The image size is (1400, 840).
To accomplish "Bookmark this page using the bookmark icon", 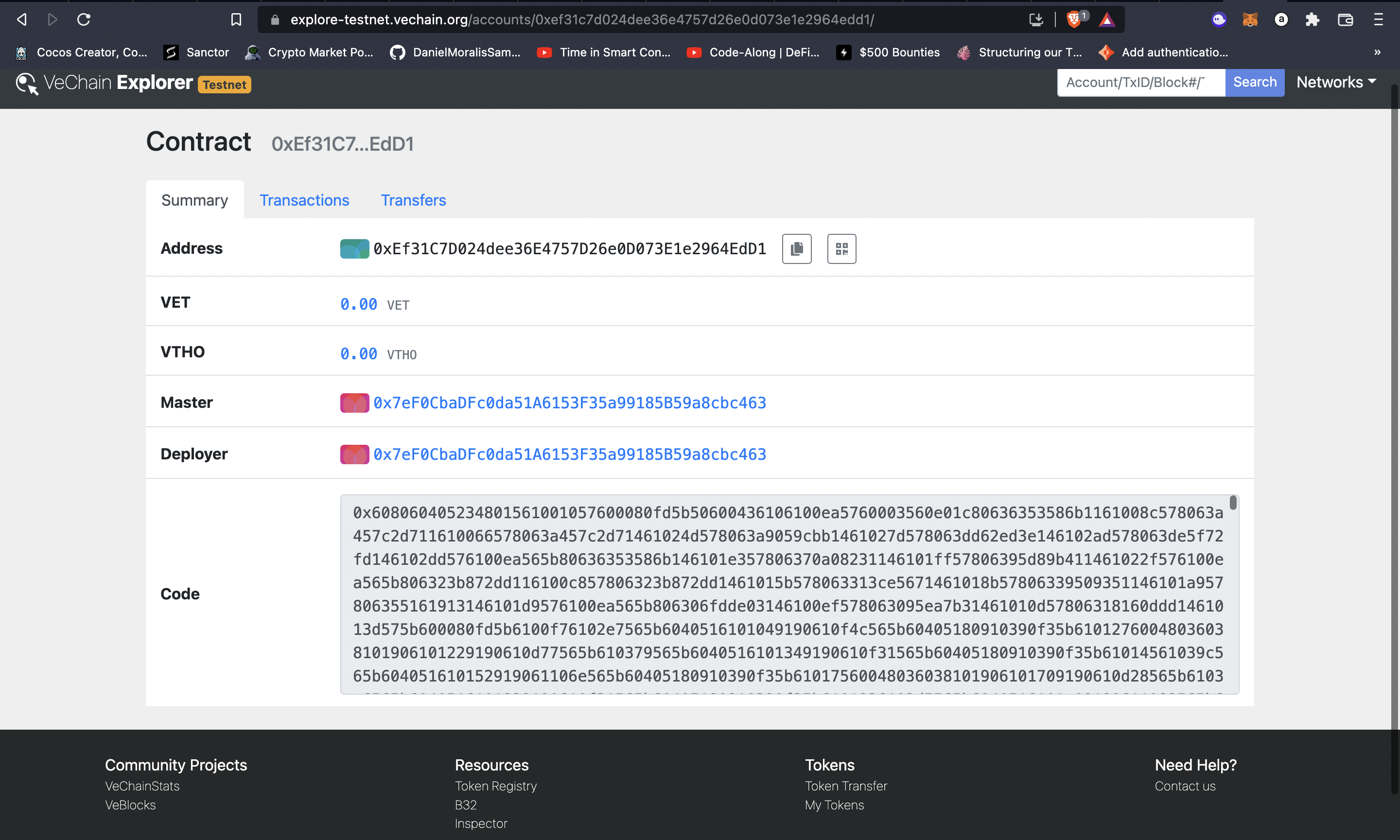I will (236, 20).
